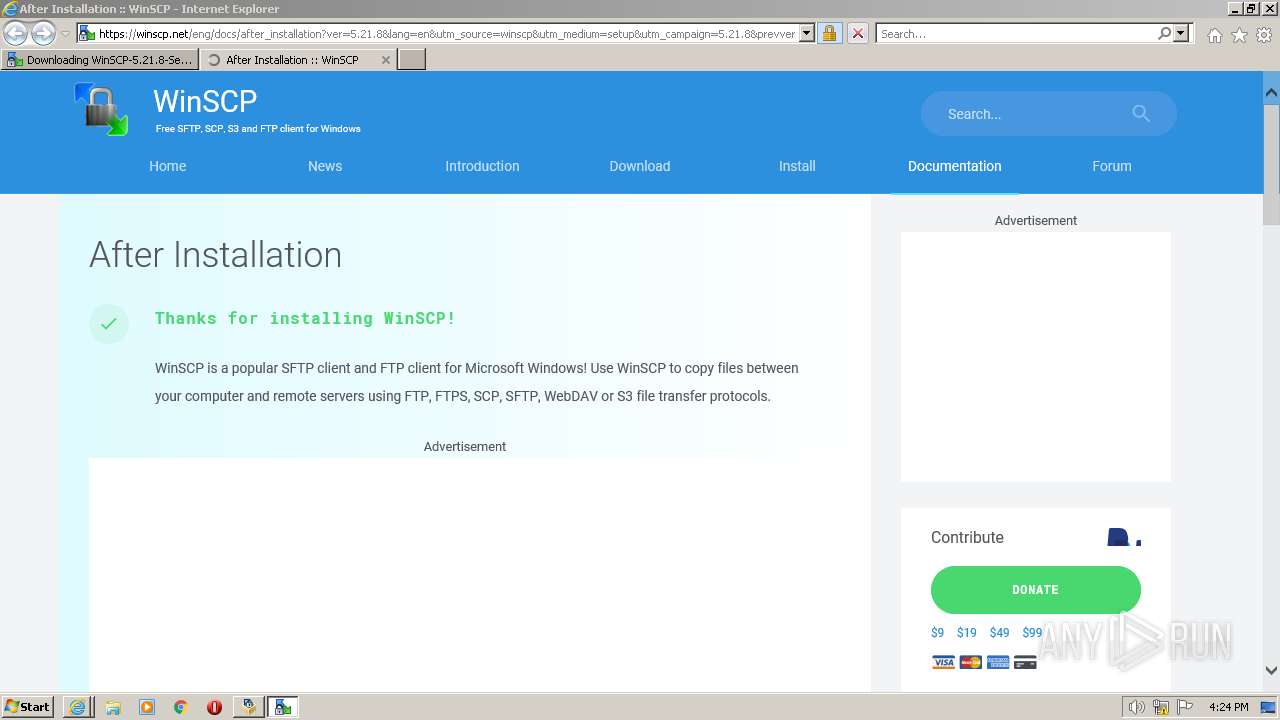Open the Windows Start button

pos(27,707)
